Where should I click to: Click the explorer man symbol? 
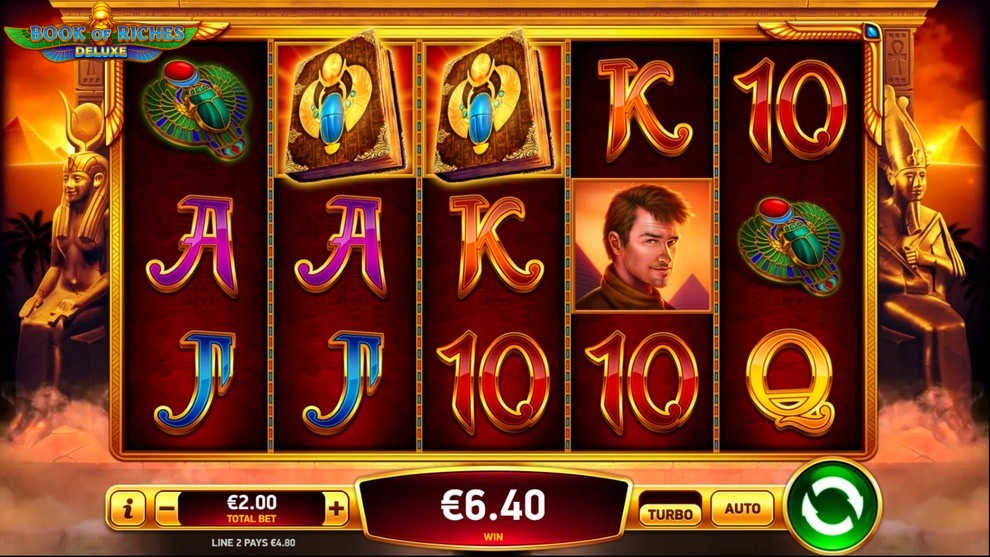pos(643,247)
